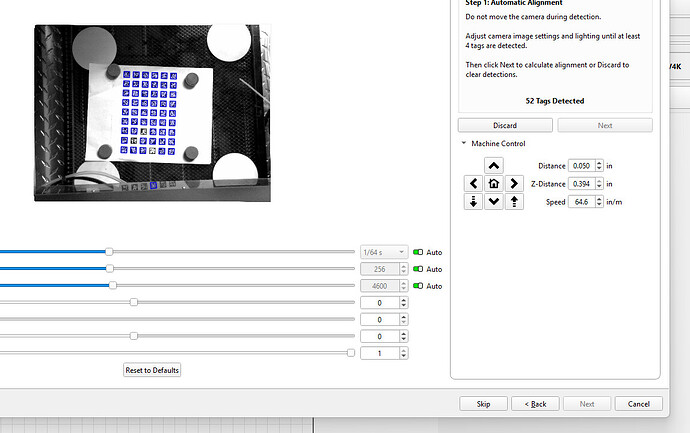Click the jog up arrow button

[494, 165]
